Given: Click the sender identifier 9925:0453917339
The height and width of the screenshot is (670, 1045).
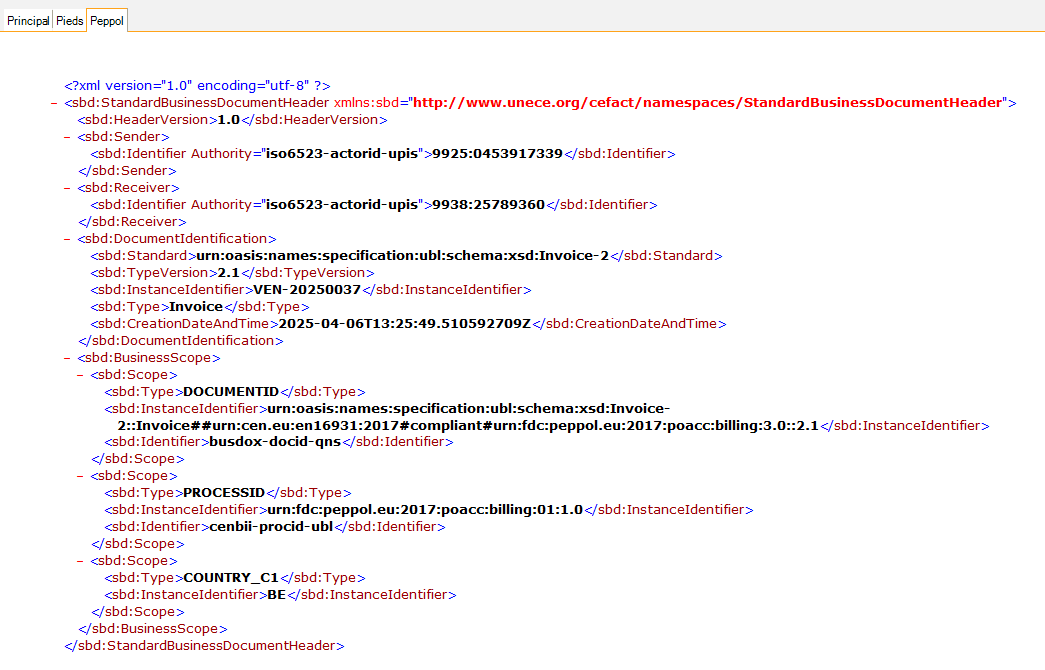Looking at the screenshot, I should [497, 154].
